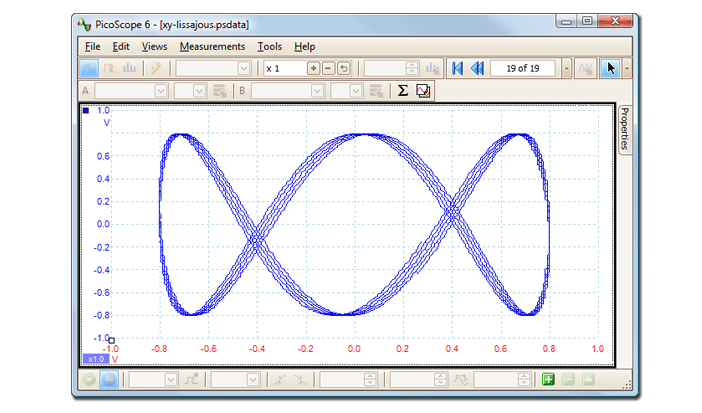The image size is (702, 413).
Task: Open the Edit menu
Action: pyautogui.click(x=121, y=47)
